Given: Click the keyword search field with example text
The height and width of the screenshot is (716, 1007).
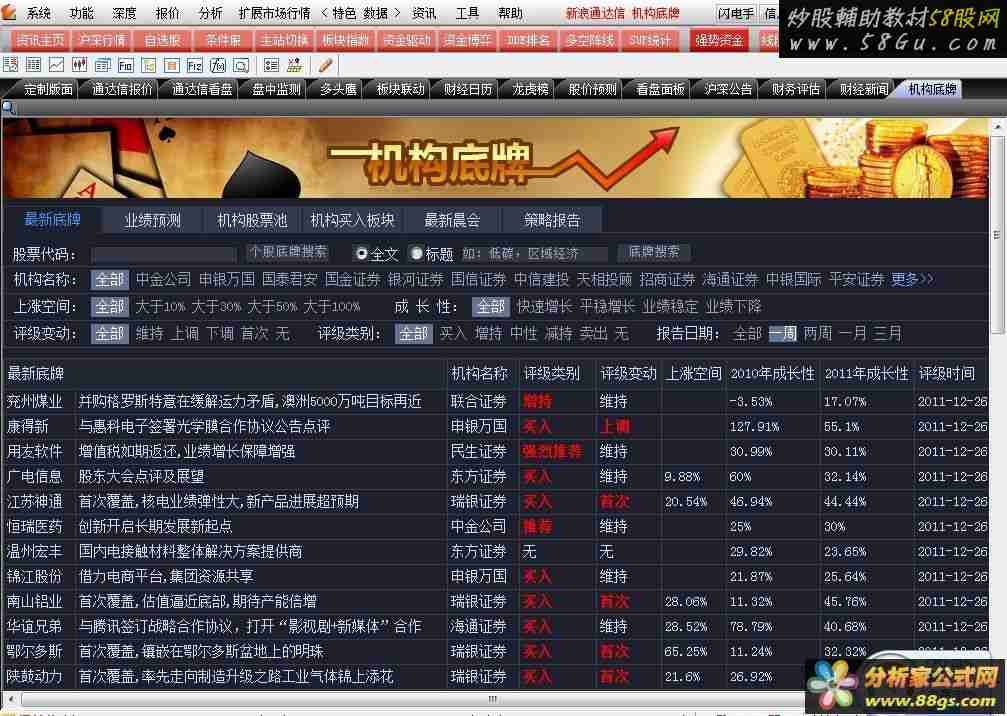Looking at the screenshot, I should (534, 254).
